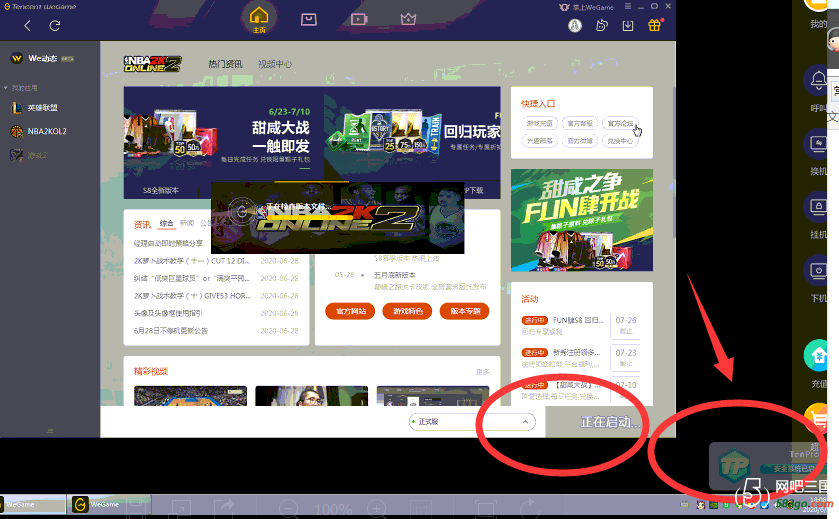Viewport: 839px width, 519px height.
Task: Select the 综合 news tab
Action: click(x=166, y=223)
